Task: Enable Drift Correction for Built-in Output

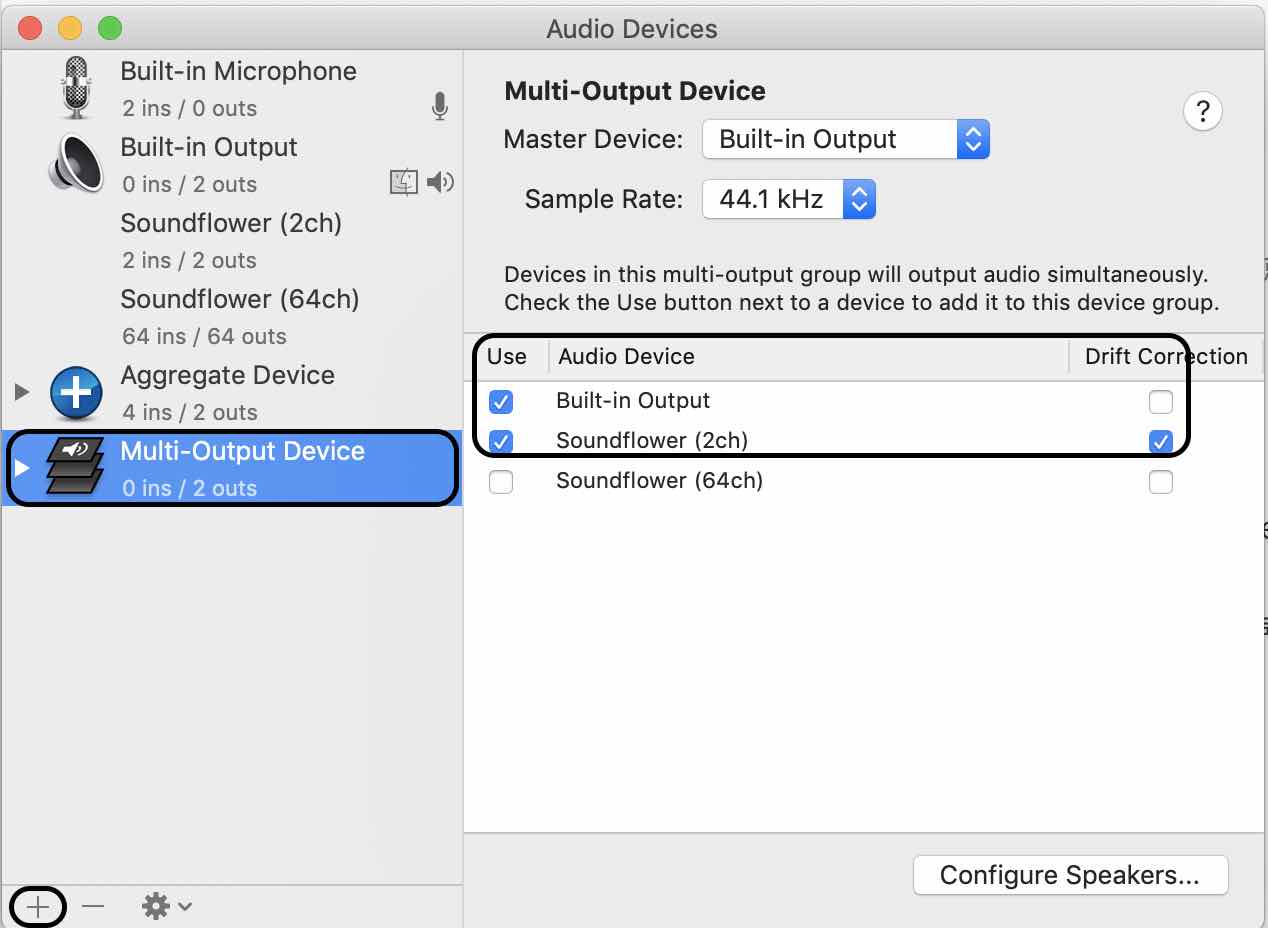Action: click(x=1161, y=402)
